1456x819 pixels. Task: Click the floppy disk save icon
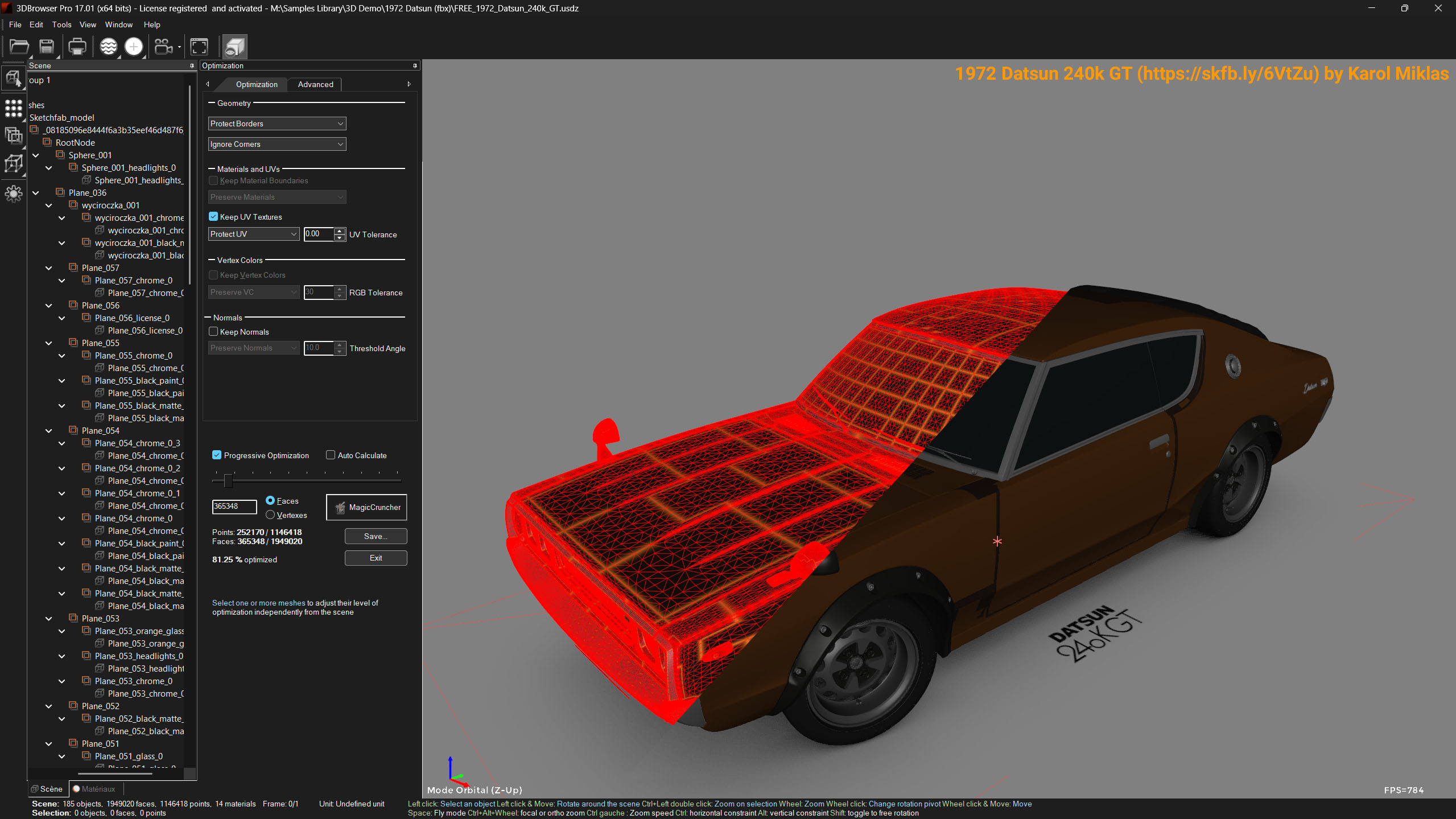[47, 47]
